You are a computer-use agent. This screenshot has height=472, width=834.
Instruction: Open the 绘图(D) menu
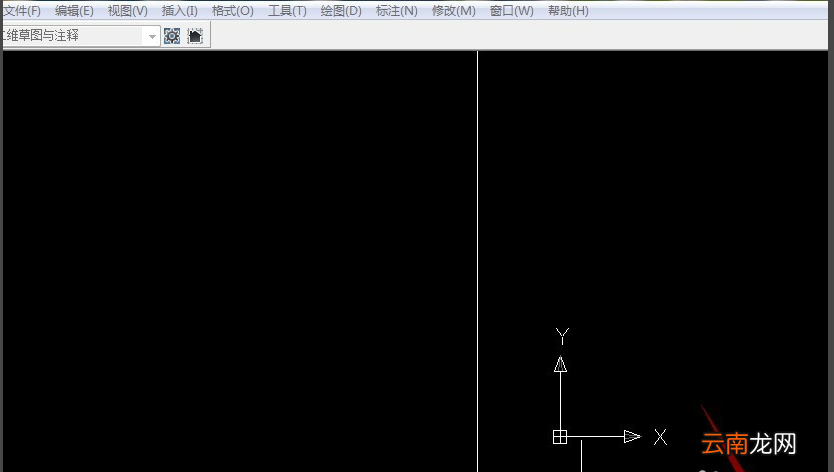click(x=341, y=11)
